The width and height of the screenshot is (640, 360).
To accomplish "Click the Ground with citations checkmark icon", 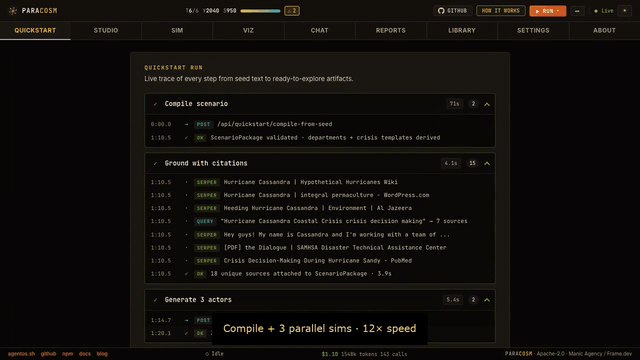I will coord(155,163).
